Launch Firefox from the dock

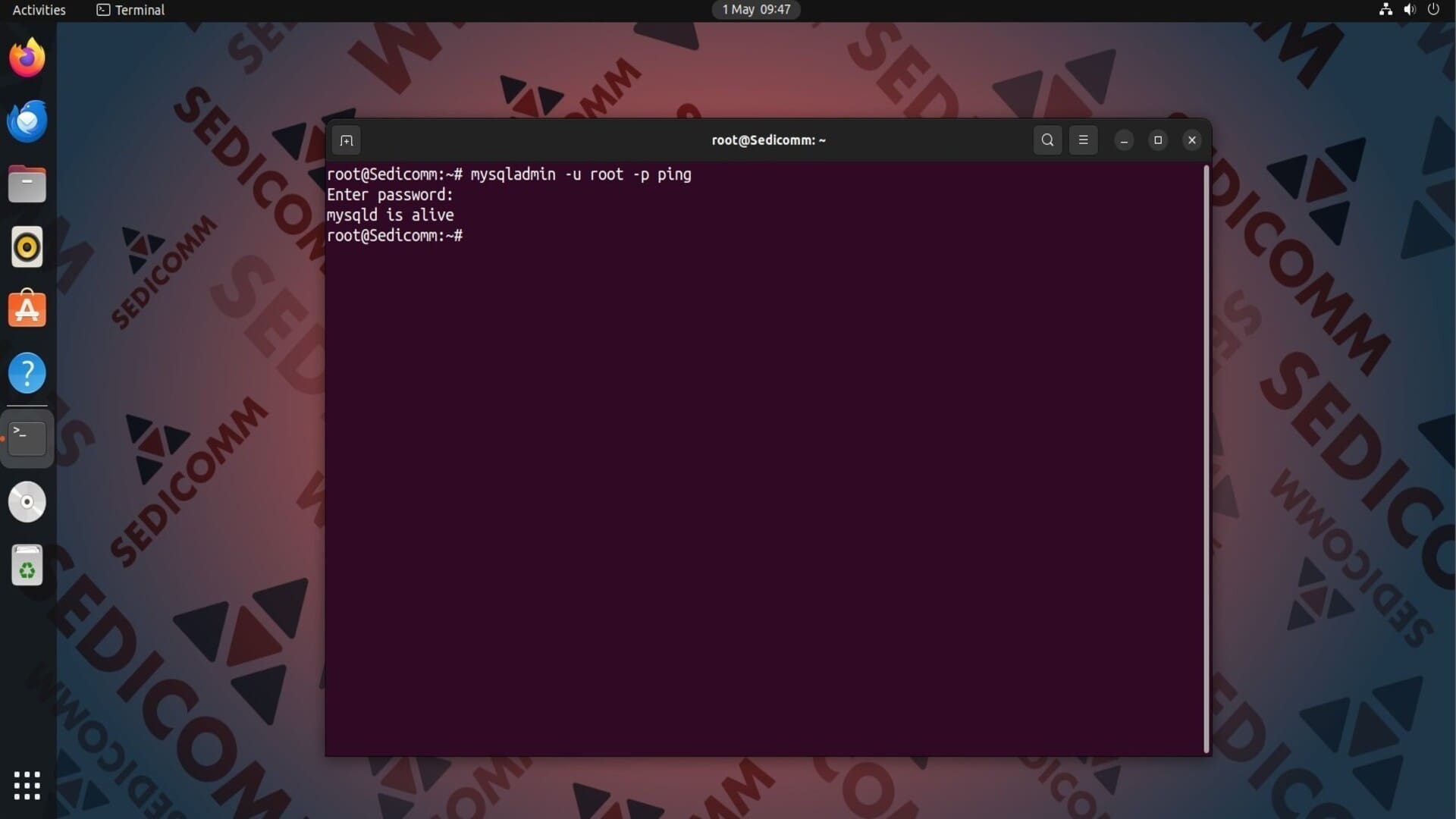coord(27,58)
